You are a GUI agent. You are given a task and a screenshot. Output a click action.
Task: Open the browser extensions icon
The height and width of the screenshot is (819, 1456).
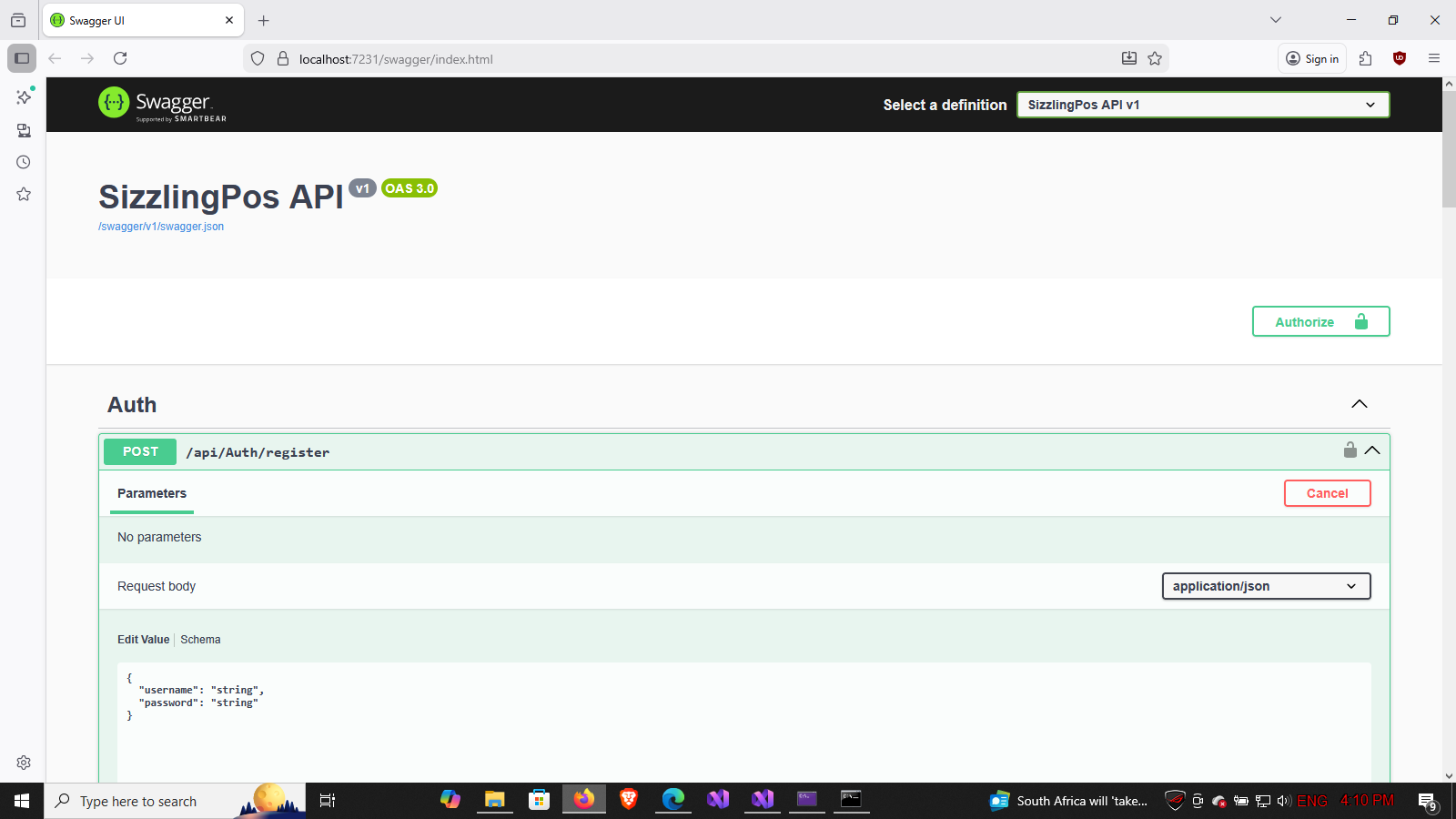pyautogui.click(x=1365, y=58)
